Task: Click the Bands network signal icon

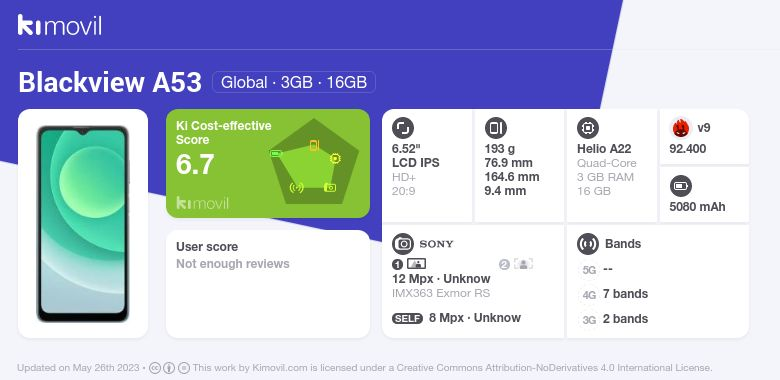Action: pos(588,244)
